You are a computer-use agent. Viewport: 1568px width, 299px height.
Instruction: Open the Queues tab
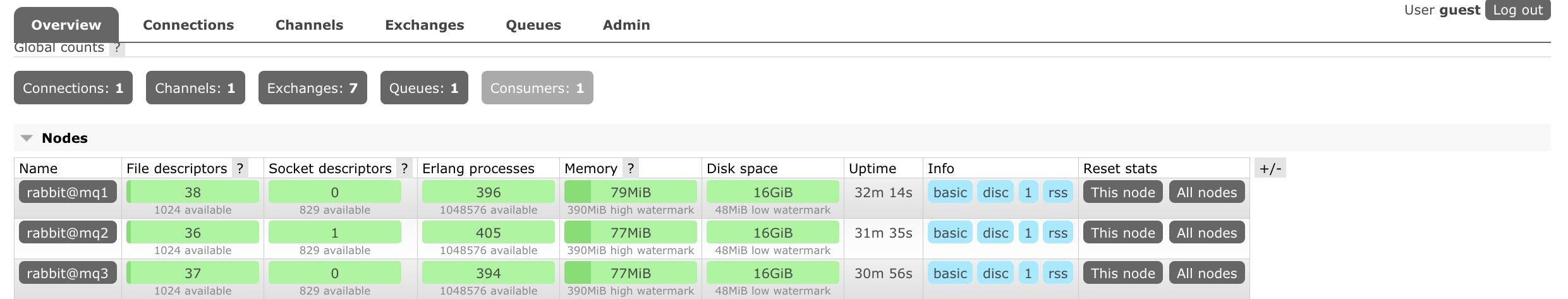533,25
